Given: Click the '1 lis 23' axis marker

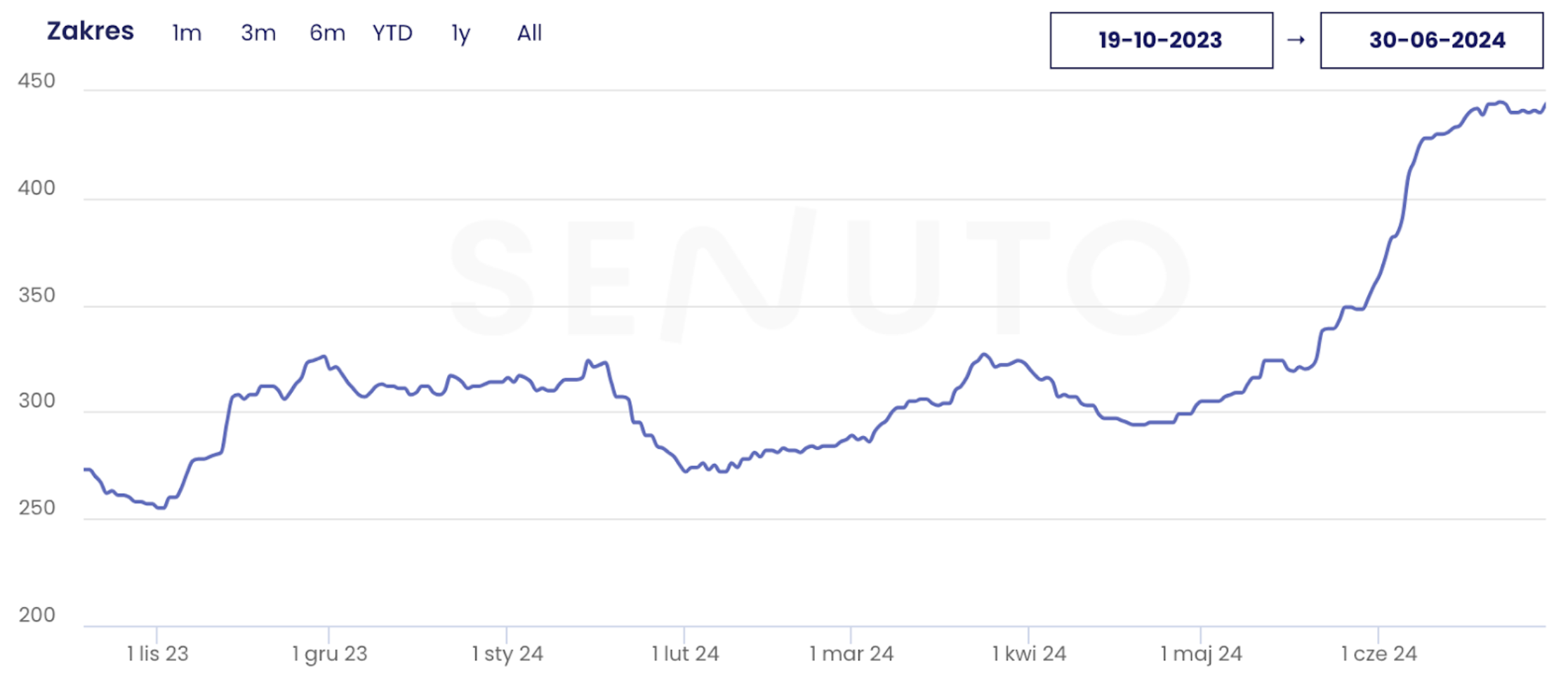Looking at the screenshot, I should coord(158,654).
